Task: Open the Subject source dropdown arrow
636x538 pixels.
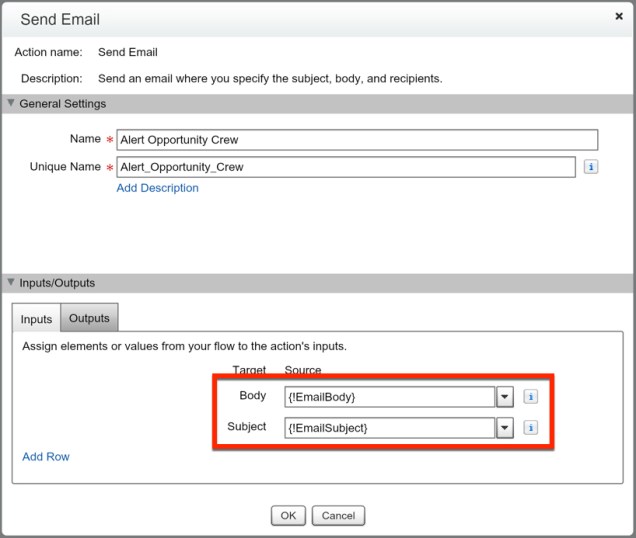Action: (x=505, y=428)
